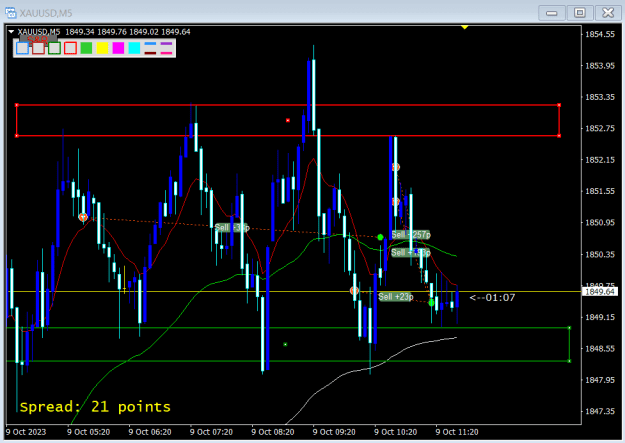Select the sell label below Sell +257p

point(411,252)
